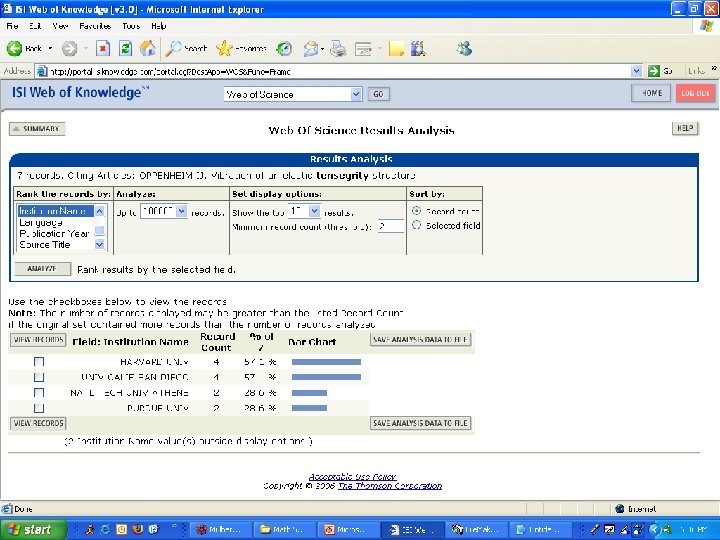The image size is (720, 540).
Task: Click the first system tray icon
Action: [595, 529]
